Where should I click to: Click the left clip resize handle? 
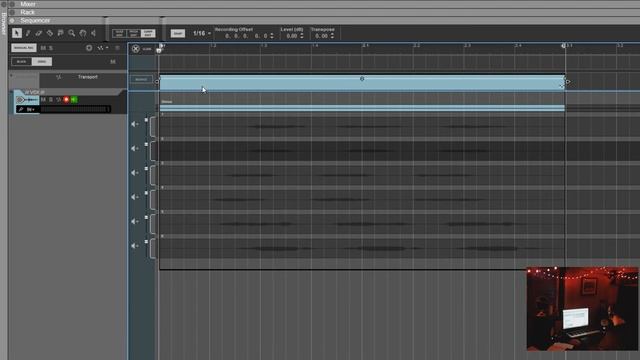point(157,82)
